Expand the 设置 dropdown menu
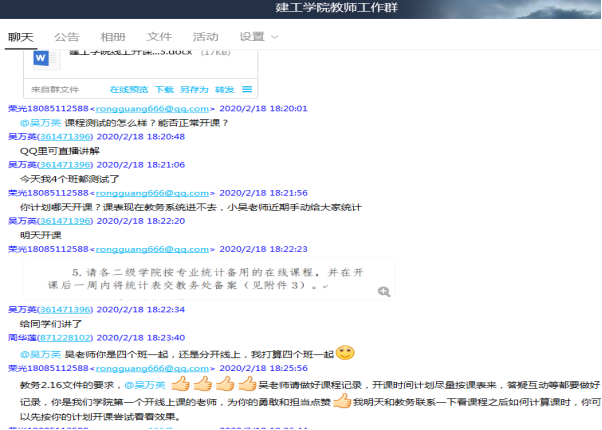The height and width of the screenshot is (430, 602). tap(259, 37)
